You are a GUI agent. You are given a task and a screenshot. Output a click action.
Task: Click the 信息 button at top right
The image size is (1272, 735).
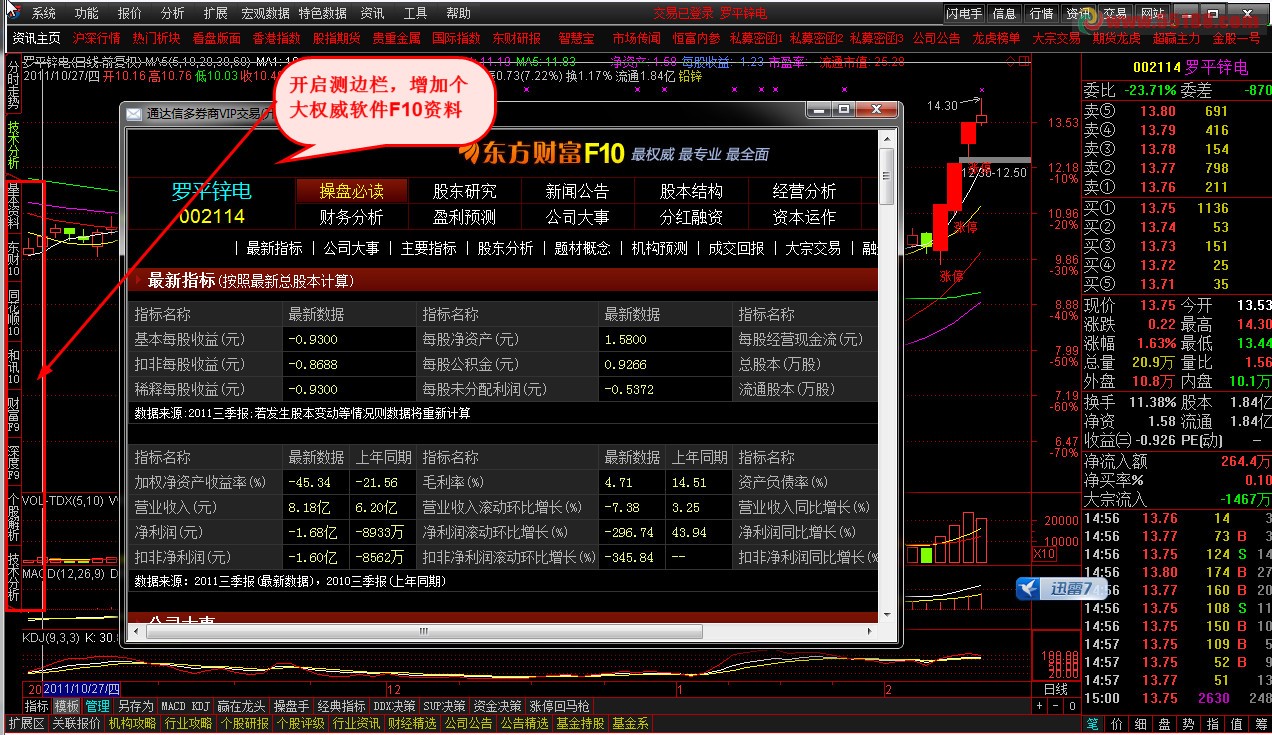(1004, 14)
